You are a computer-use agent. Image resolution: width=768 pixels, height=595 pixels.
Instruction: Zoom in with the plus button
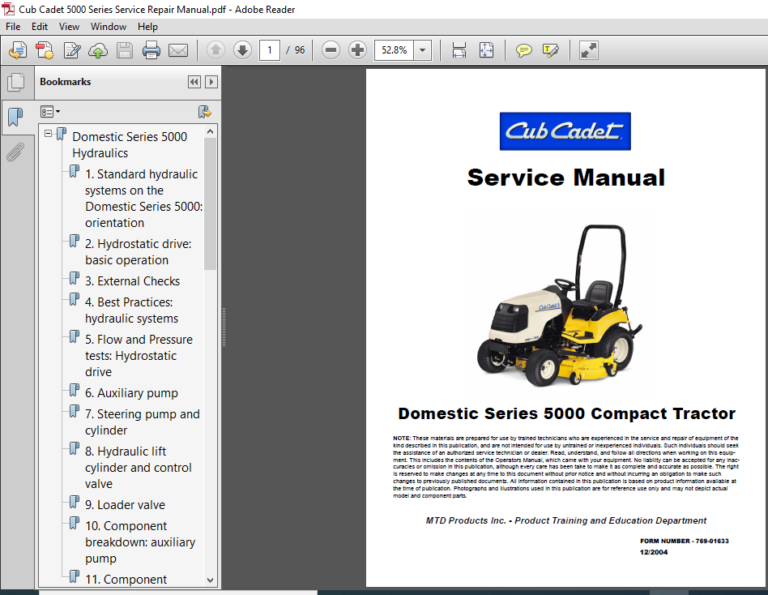(x=358, y=50)
